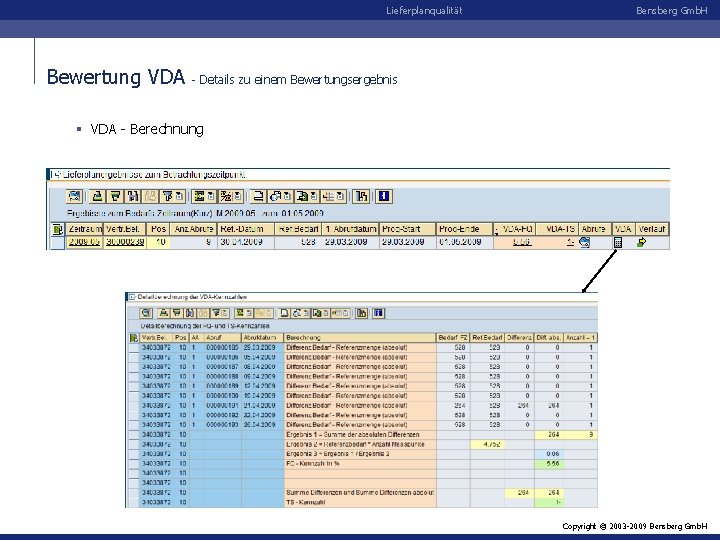Click the Zeitraum column header
The width and height of the screenshot is (720, 540).
(84, 229)
